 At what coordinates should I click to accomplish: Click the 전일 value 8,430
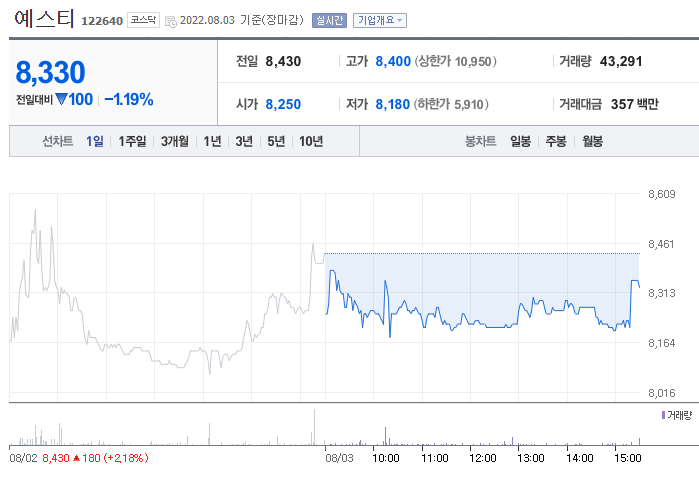pos(283,61)
